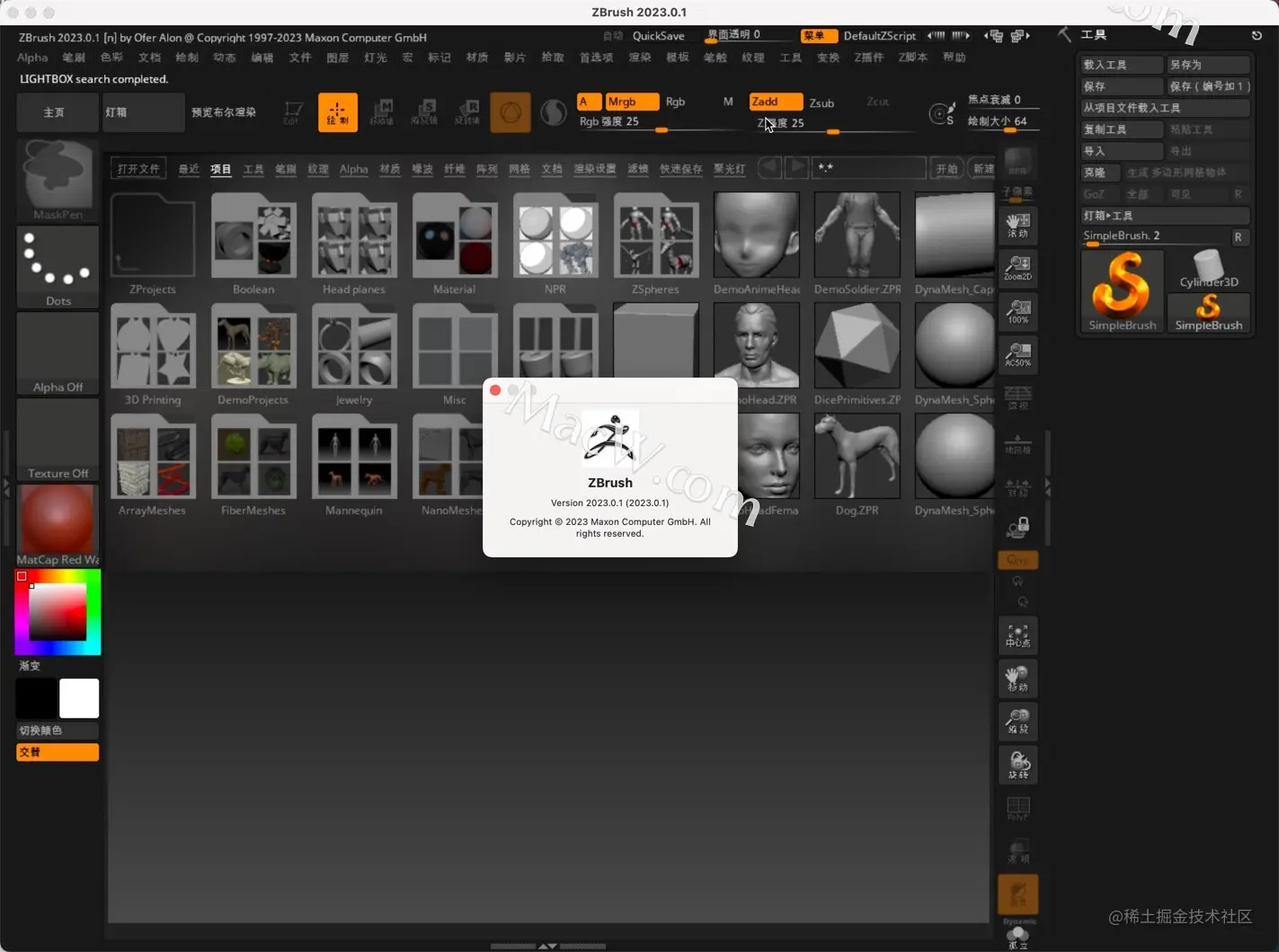Click the Lightbox next arrow button

click(796, 167)
